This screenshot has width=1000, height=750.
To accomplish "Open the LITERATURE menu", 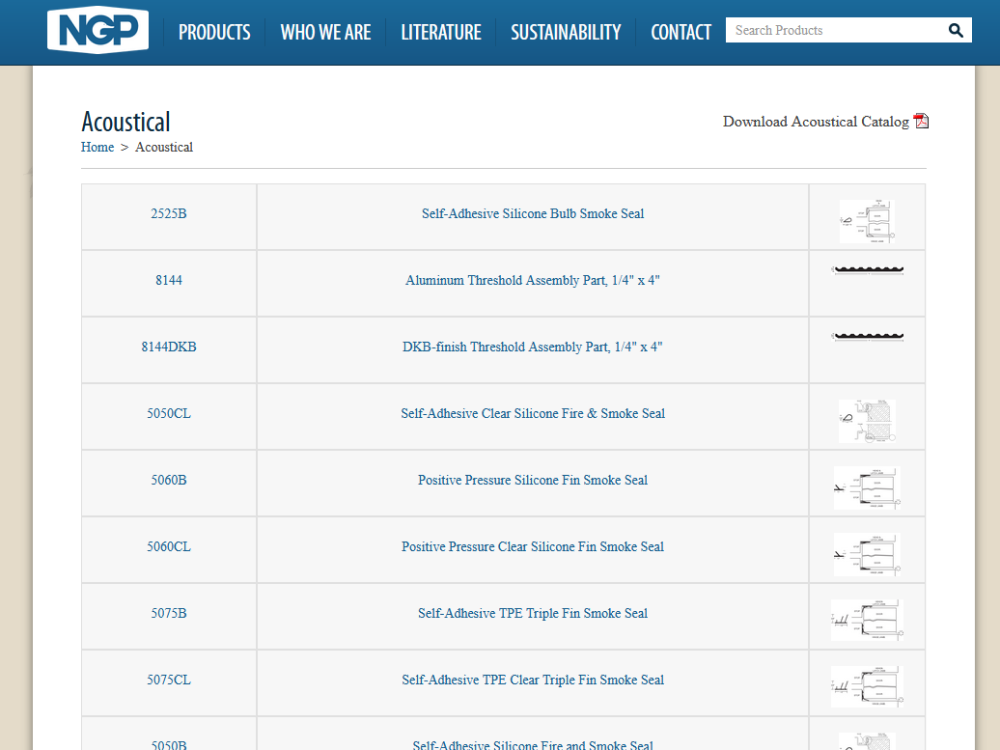I will coord(441,32).
